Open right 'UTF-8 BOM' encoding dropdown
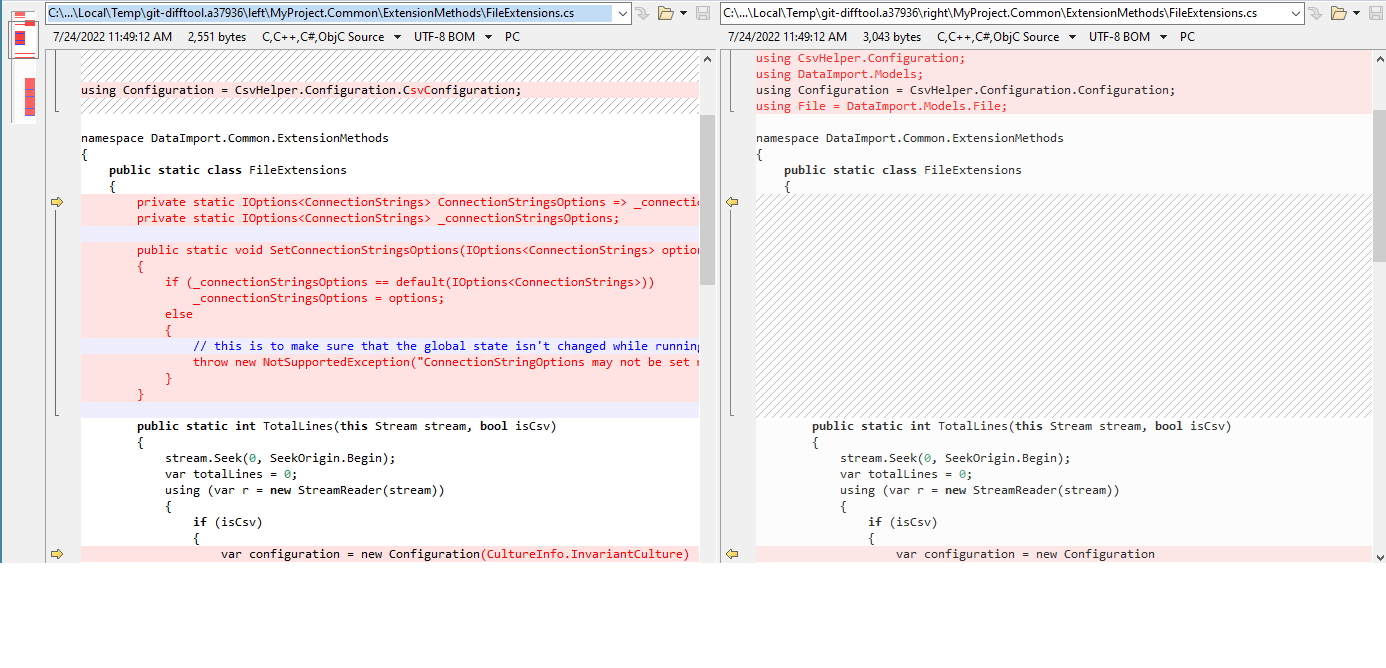Image resolution: width=1386 pixels, height=668 pixels. (1128, 37)
